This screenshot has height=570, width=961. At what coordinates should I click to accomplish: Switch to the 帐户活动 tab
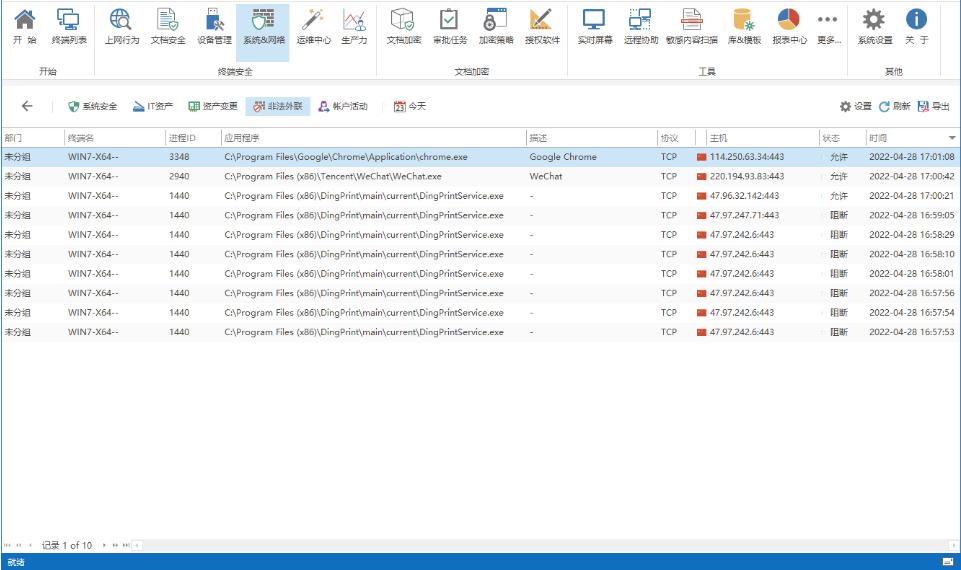pos(343,106)
